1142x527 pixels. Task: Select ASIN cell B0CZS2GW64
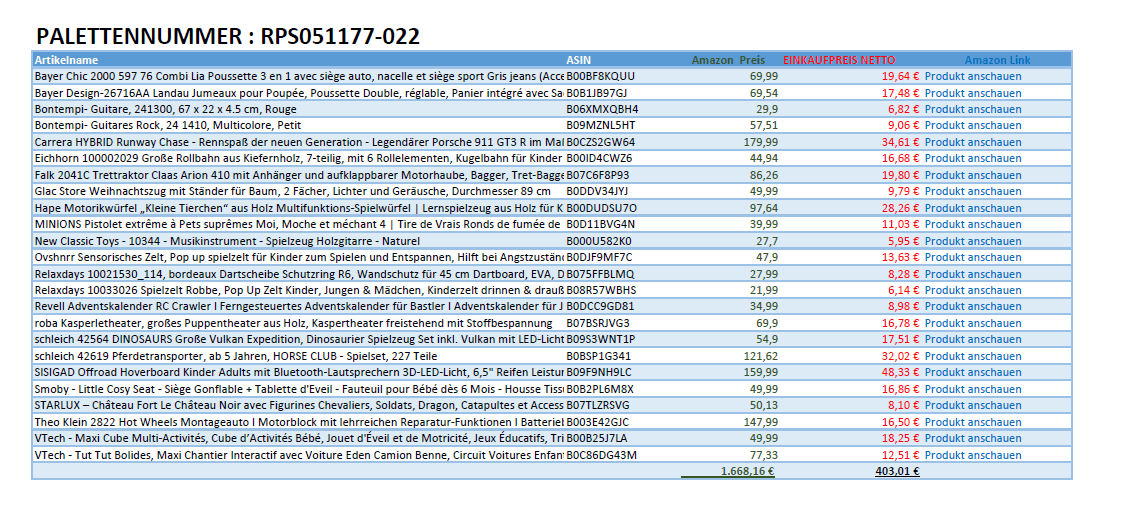600,142
